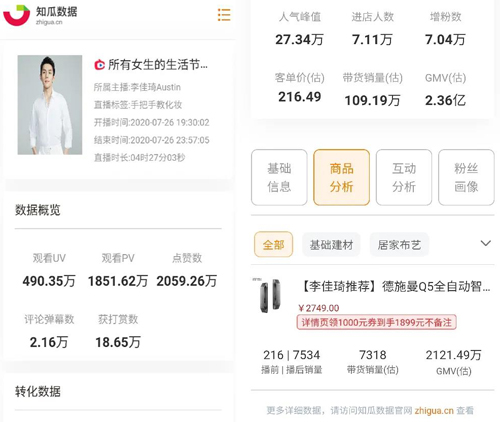Click the product price ¥2749.00
Viewport: 500px width, 422px height.
pyautogui.click(x=319, y=308)
